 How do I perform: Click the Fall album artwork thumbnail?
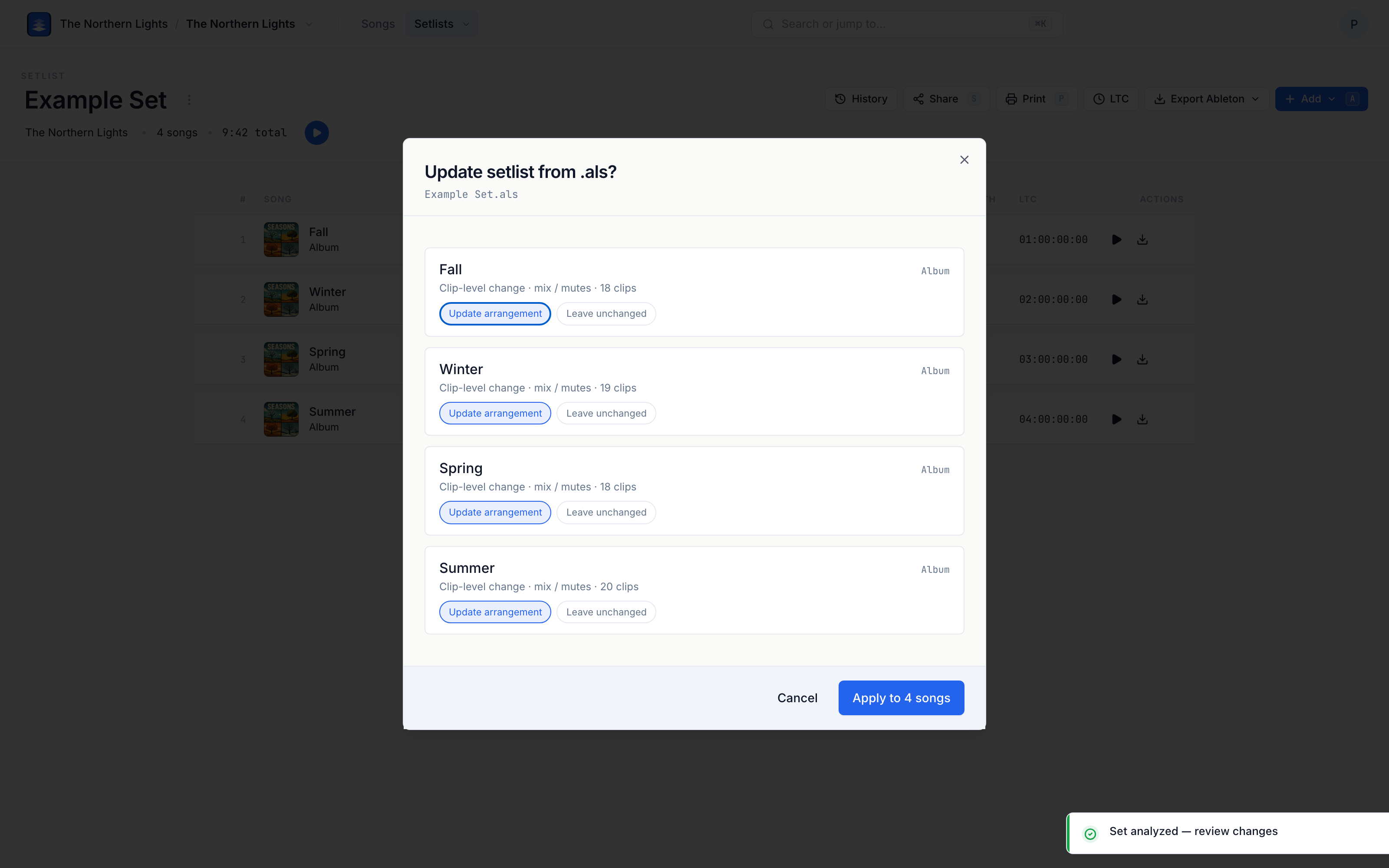(x=281, y=240)
